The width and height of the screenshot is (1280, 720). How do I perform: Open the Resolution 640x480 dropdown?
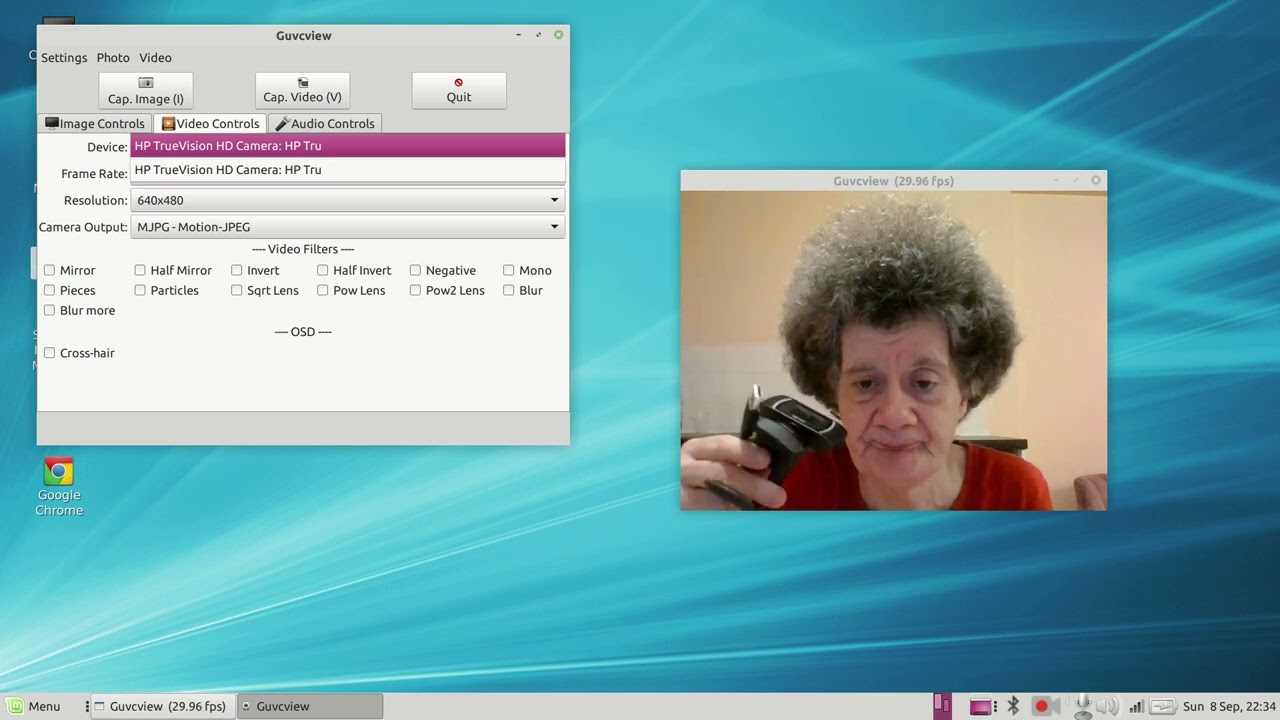(348, 200)
